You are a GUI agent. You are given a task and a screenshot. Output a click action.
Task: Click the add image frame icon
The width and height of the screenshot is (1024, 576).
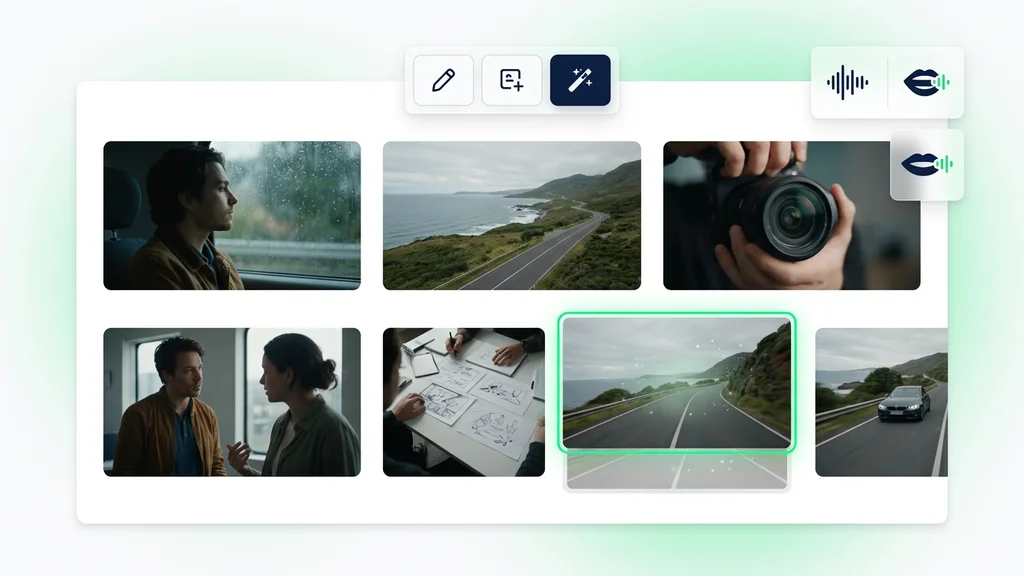click(511, 80)
